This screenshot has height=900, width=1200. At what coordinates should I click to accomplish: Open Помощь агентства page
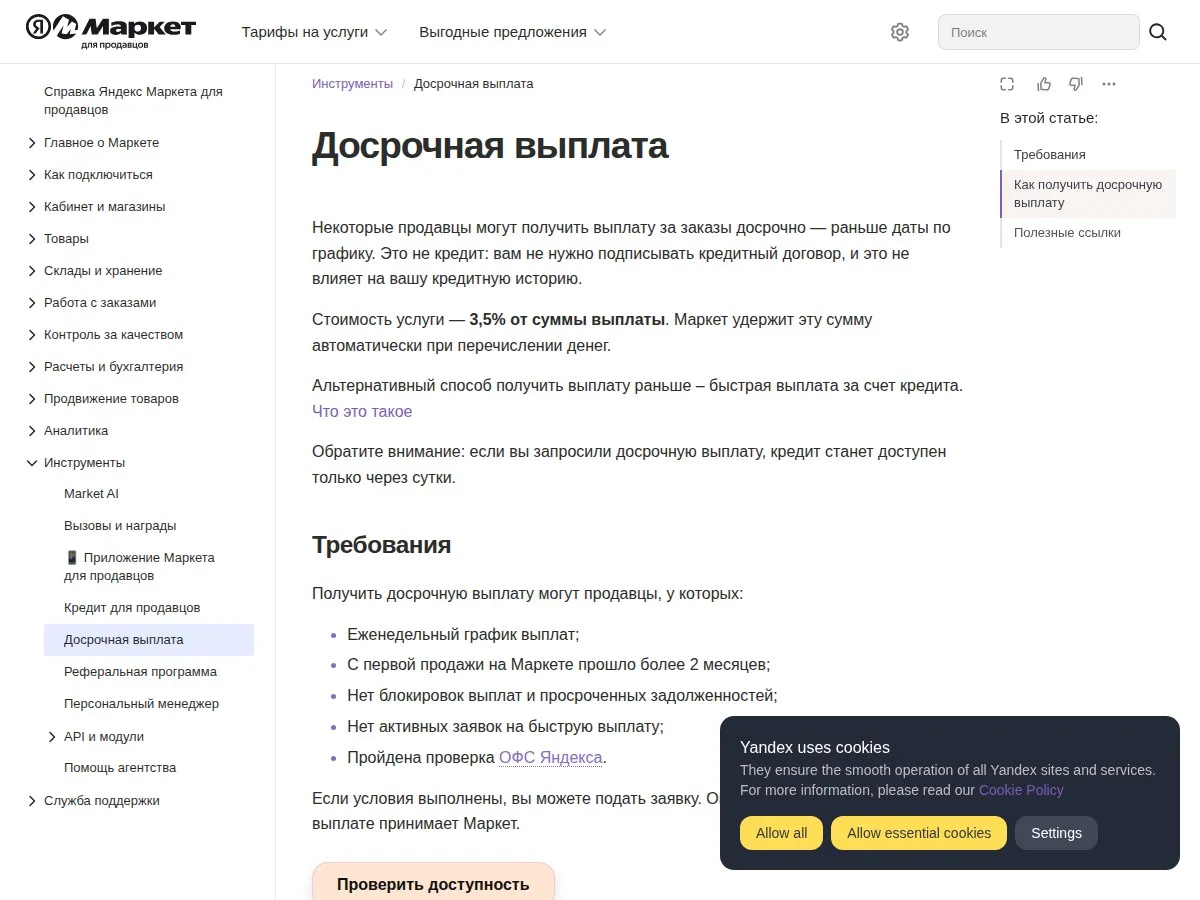[x=120, y=768]
